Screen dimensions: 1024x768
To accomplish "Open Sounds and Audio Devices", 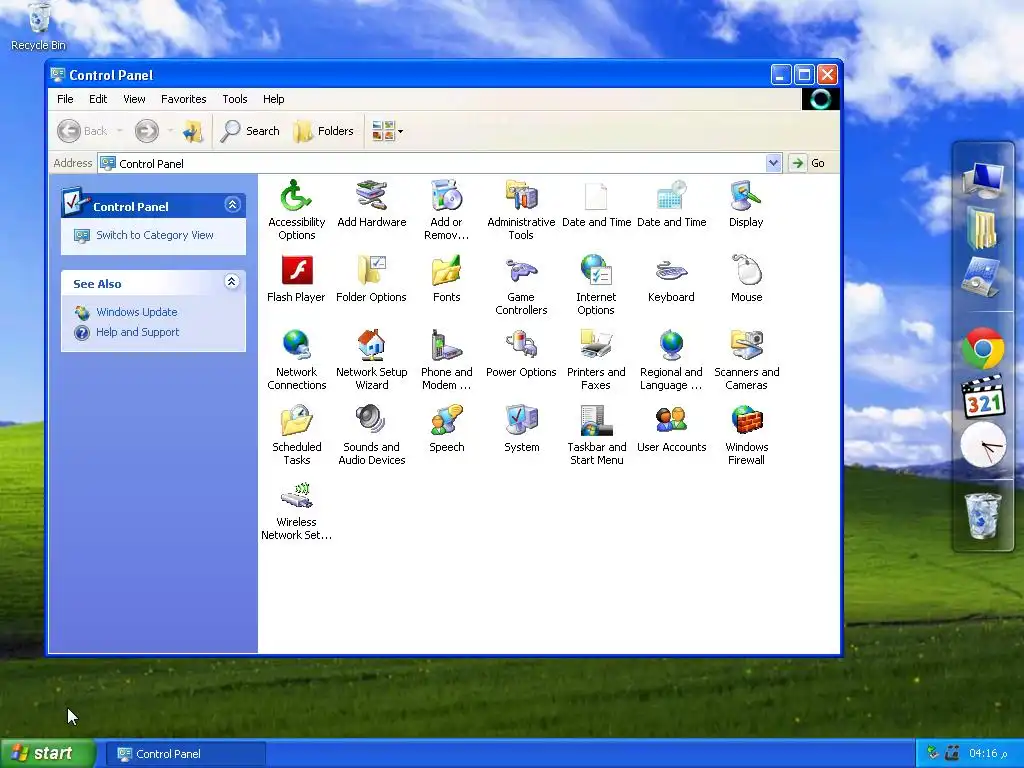I will 372,434.
